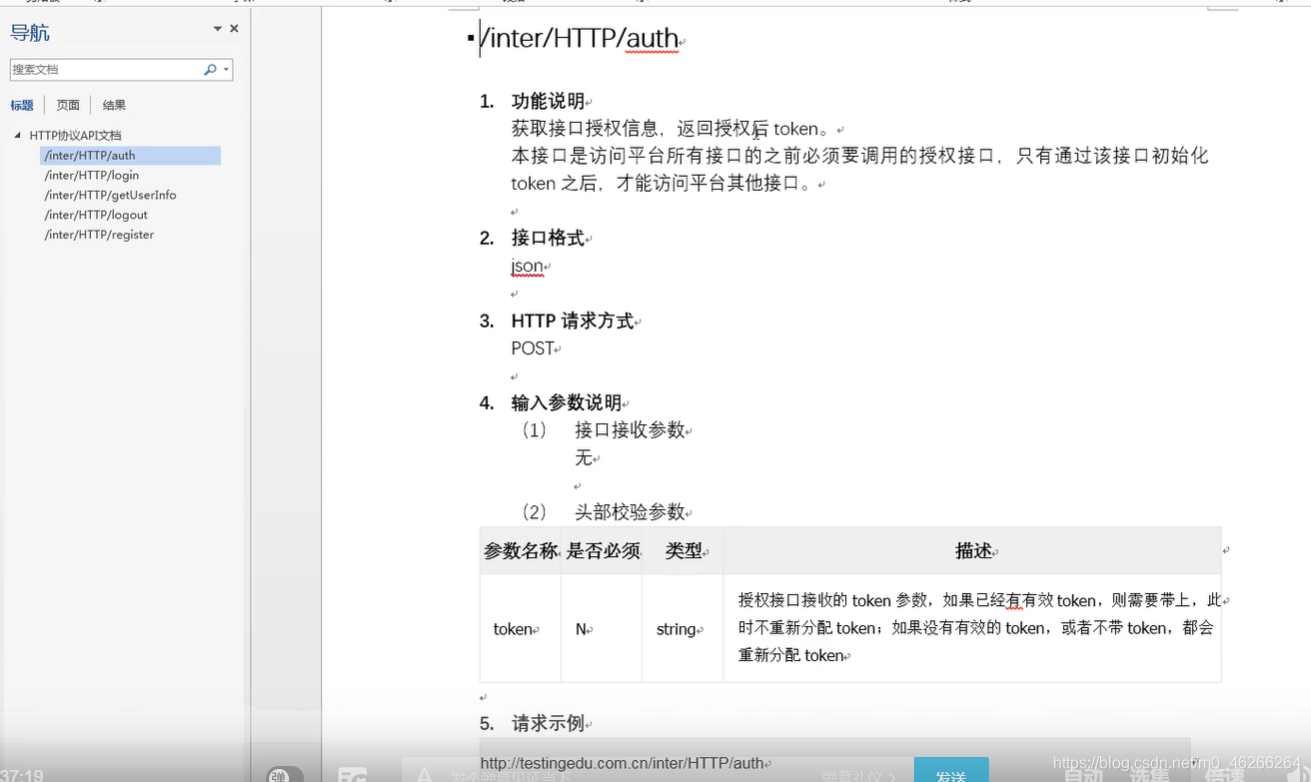1311x782 pixels.
Task: Click the word json in document
Action: [527, 266]
